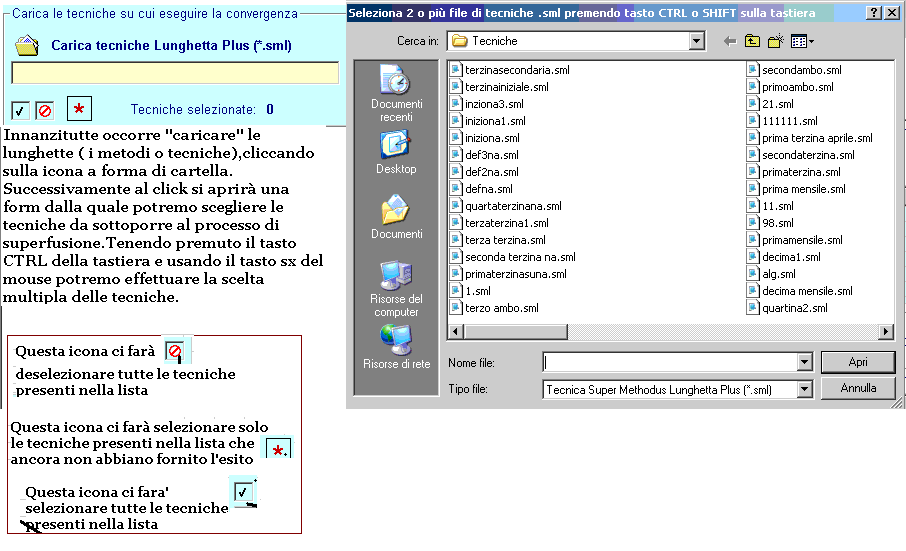Image resolution: width=906 pixels, height=551 pixels.
Task: Select file defna.sml
Action: pyautogui.click(x=482, y=189)
